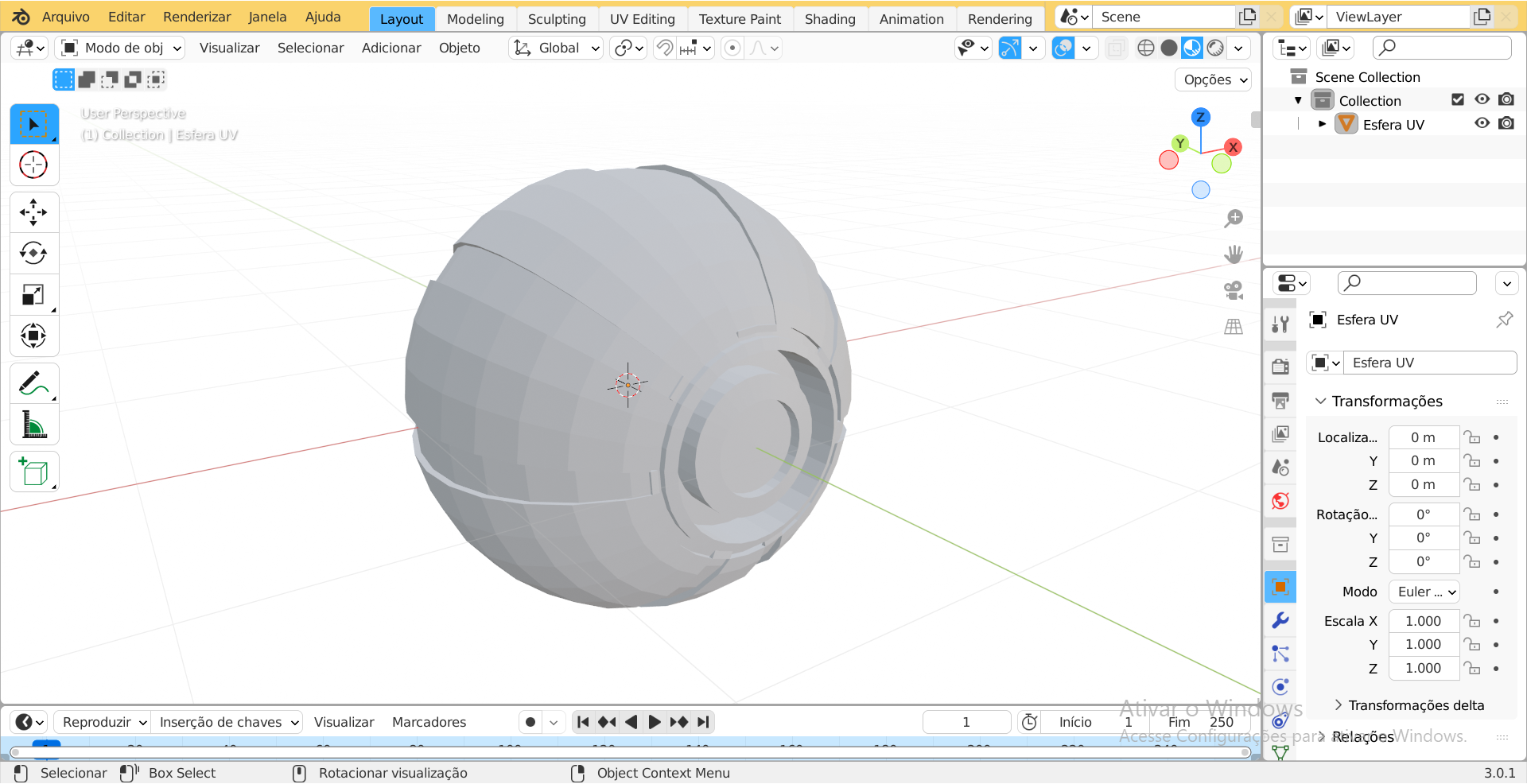1527x784 pixels.
Task: Open the Scene properties tab
Action: pos(1280,467)
